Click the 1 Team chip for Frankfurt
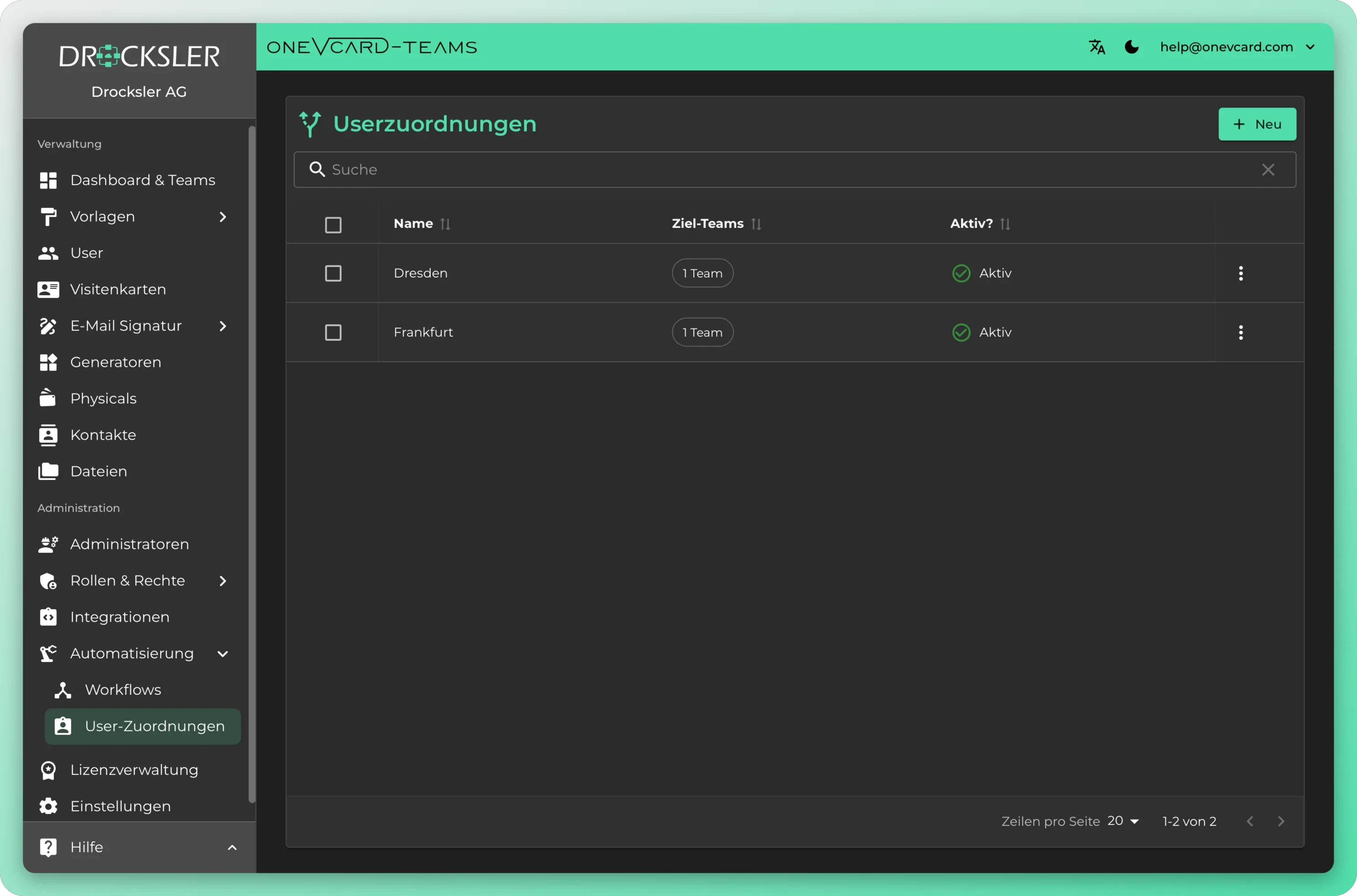This screenshot has width=1357, height=896. point(702,333)
